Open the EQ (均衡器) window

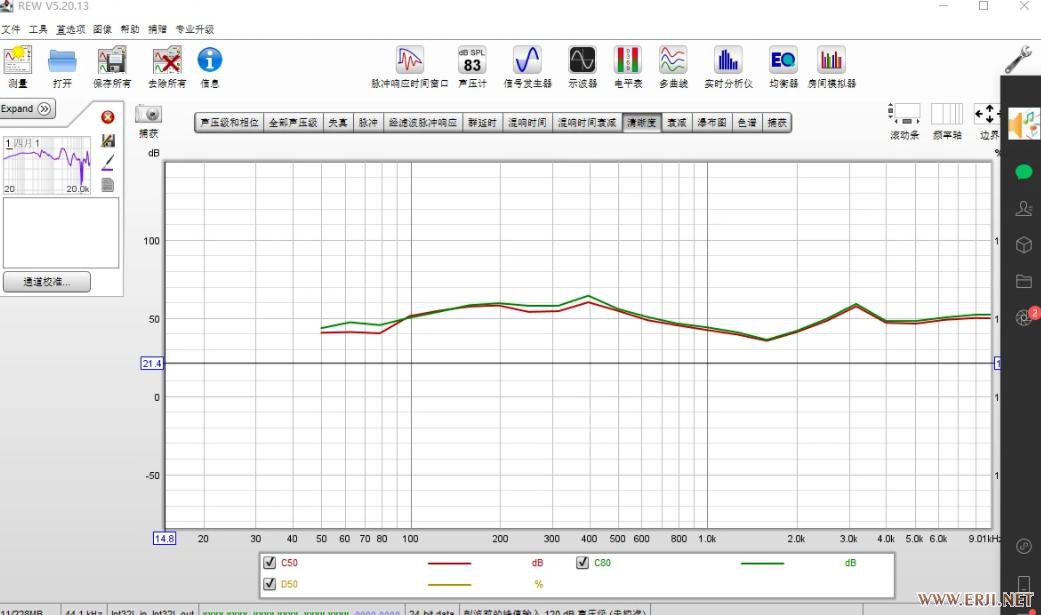coord(783,61)
